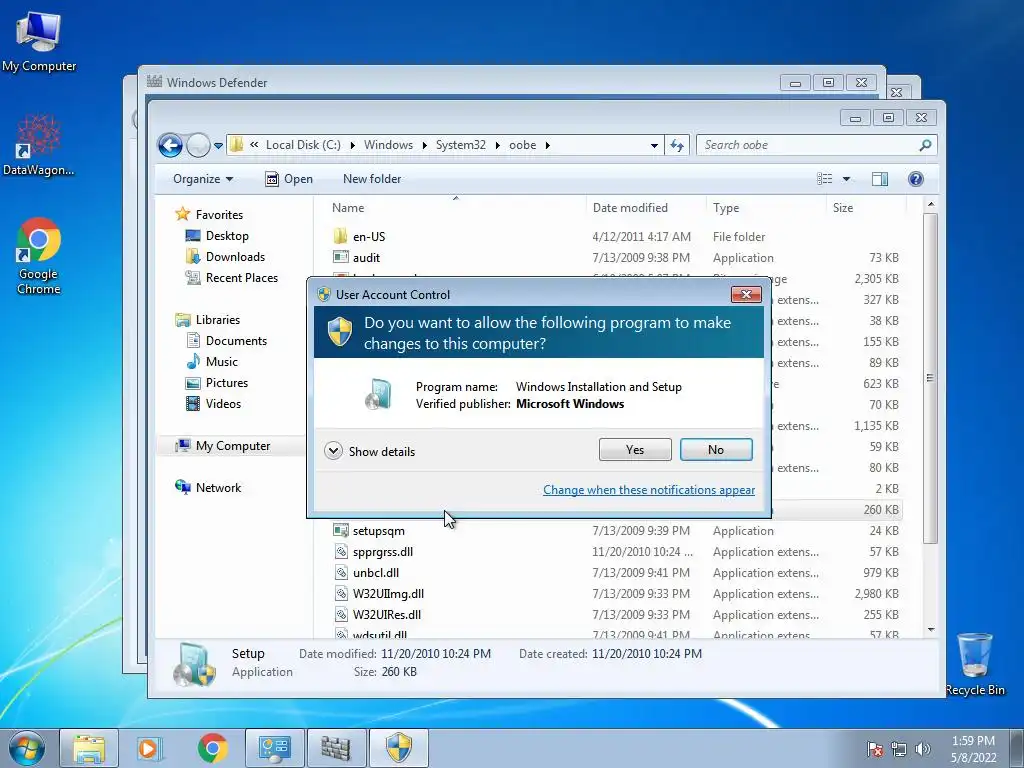
Task: Open Chrome from the taskbar
Action: (x=213, y=748)
